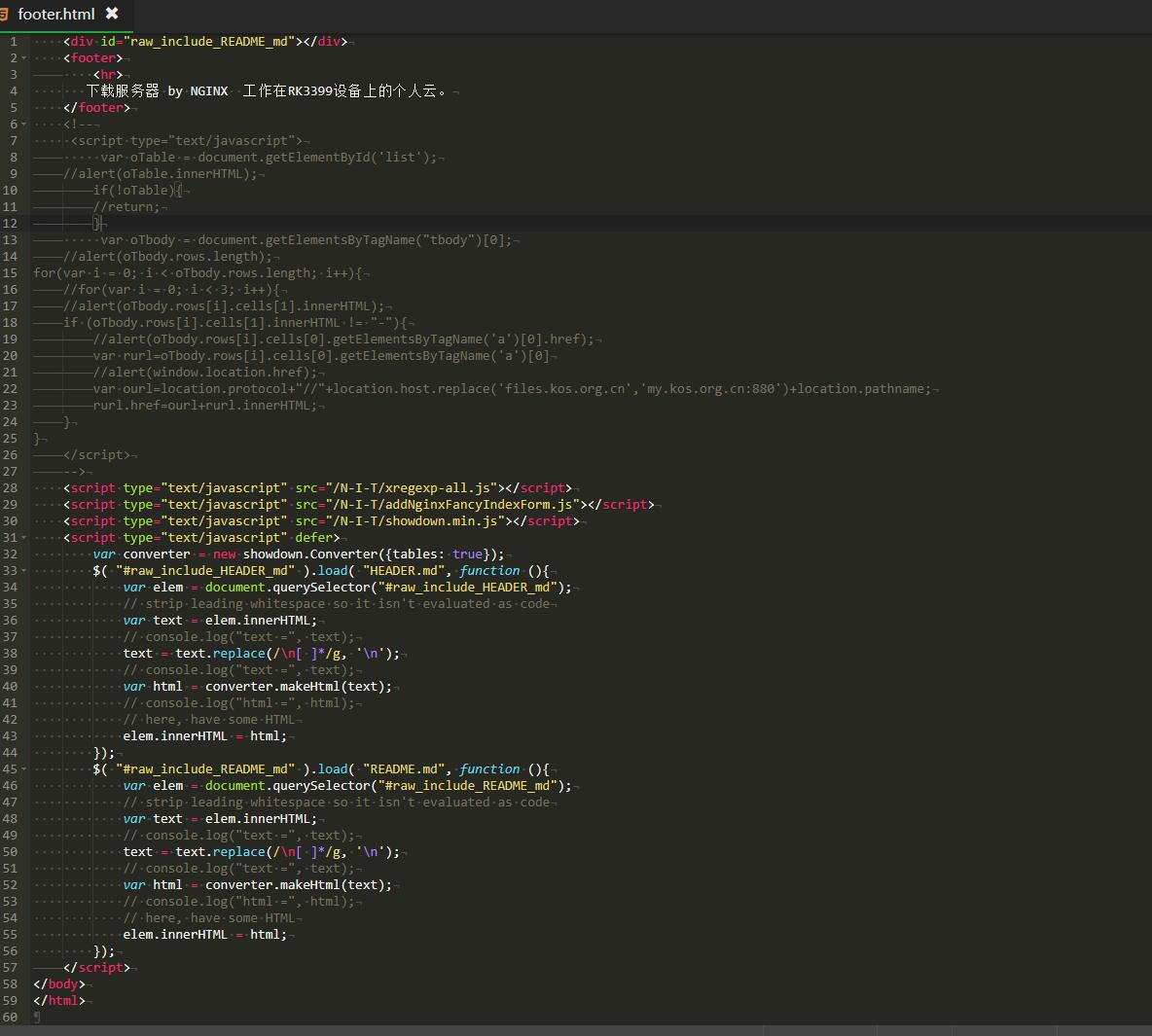
Task: Click line number 28 in the gutter
Action: [10, 488]
